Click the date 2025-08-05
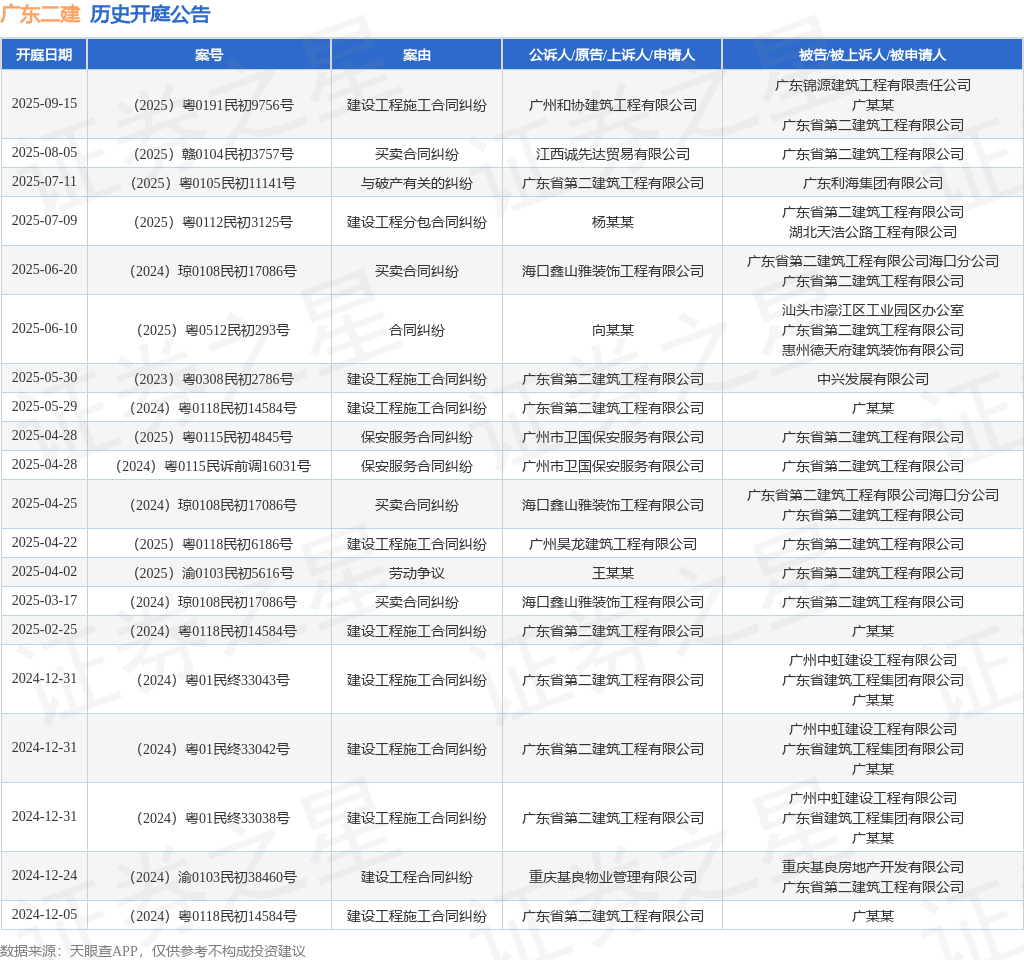 coord(44,153)
